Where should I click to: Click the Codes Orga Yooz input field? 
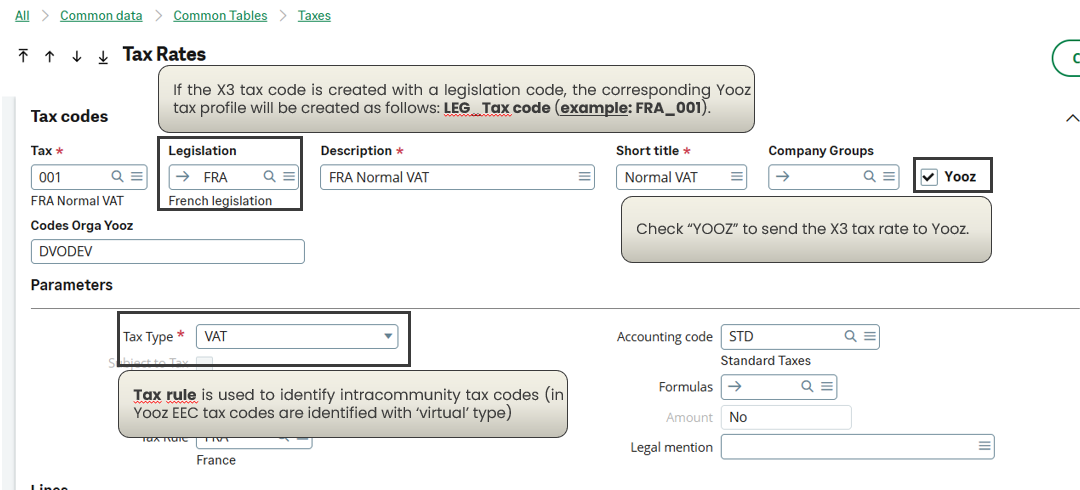click(167, 252)
